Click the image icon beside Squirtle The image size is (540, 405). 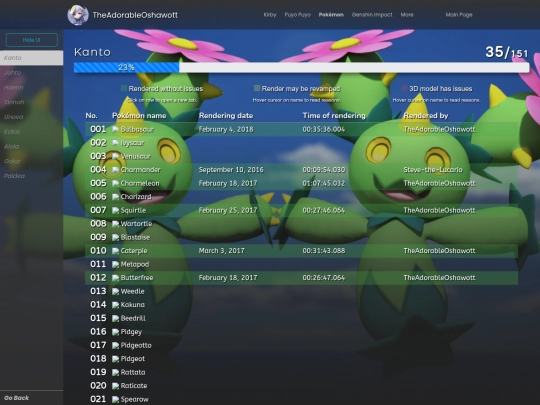pyautogui.click(x=115, y=210)
